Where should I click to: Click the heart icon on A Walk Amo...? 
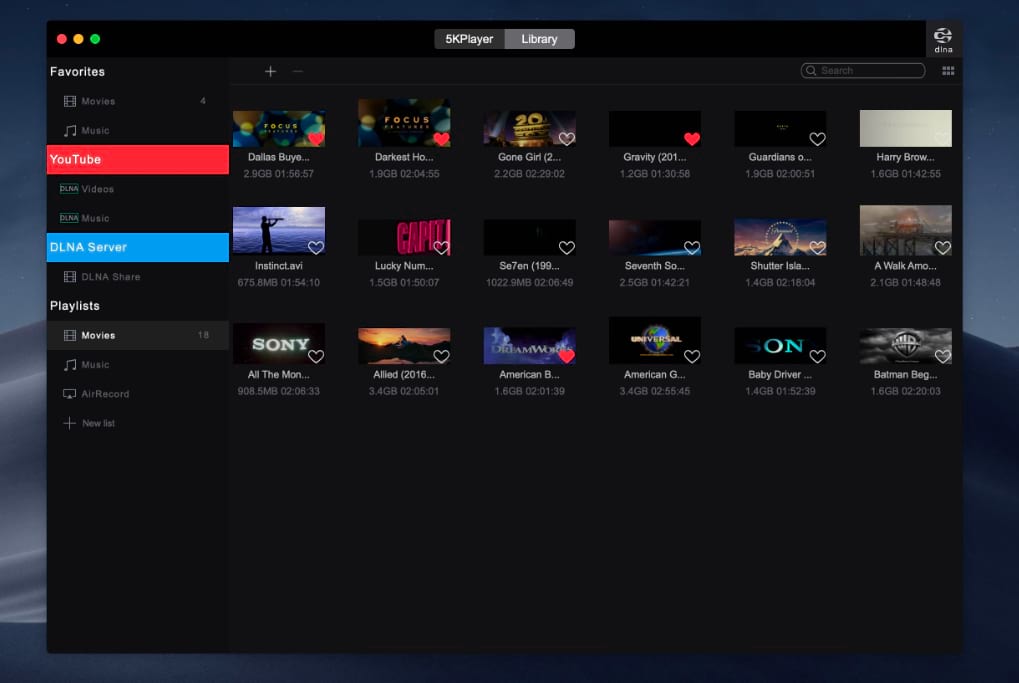pos(943,247)
